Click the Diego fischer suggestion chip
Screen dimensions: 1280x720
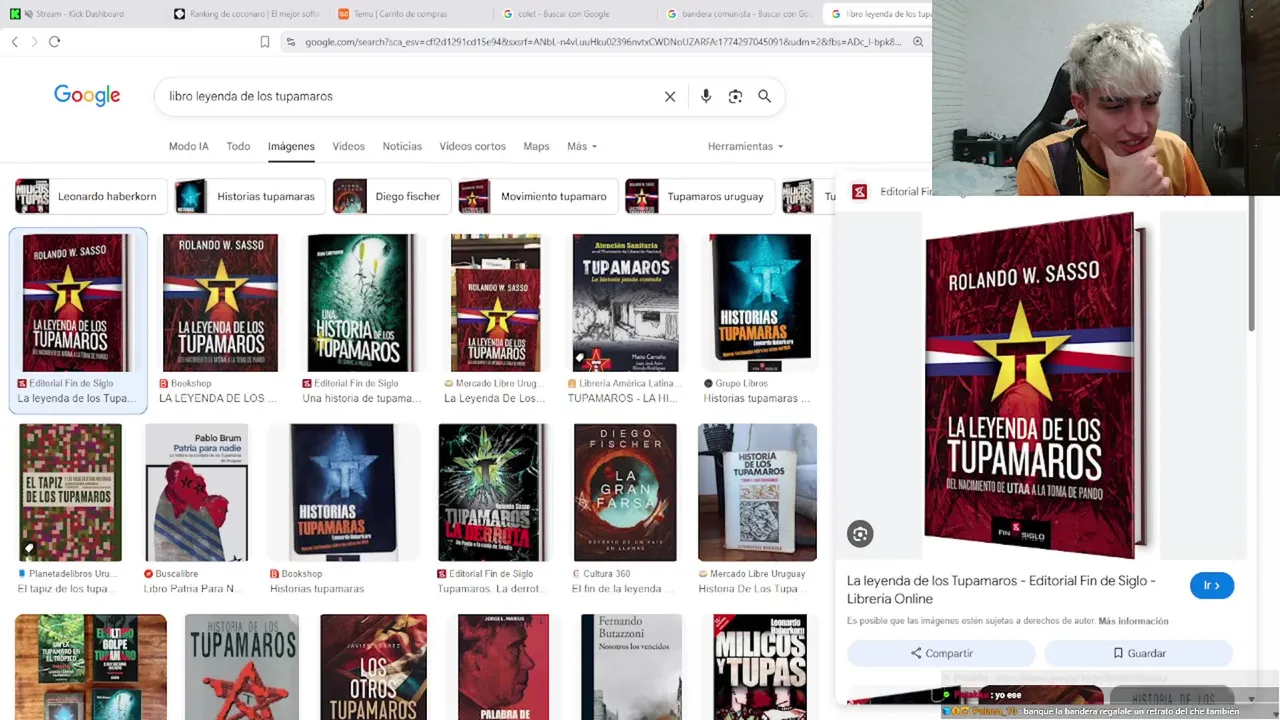tap(391, 196)
